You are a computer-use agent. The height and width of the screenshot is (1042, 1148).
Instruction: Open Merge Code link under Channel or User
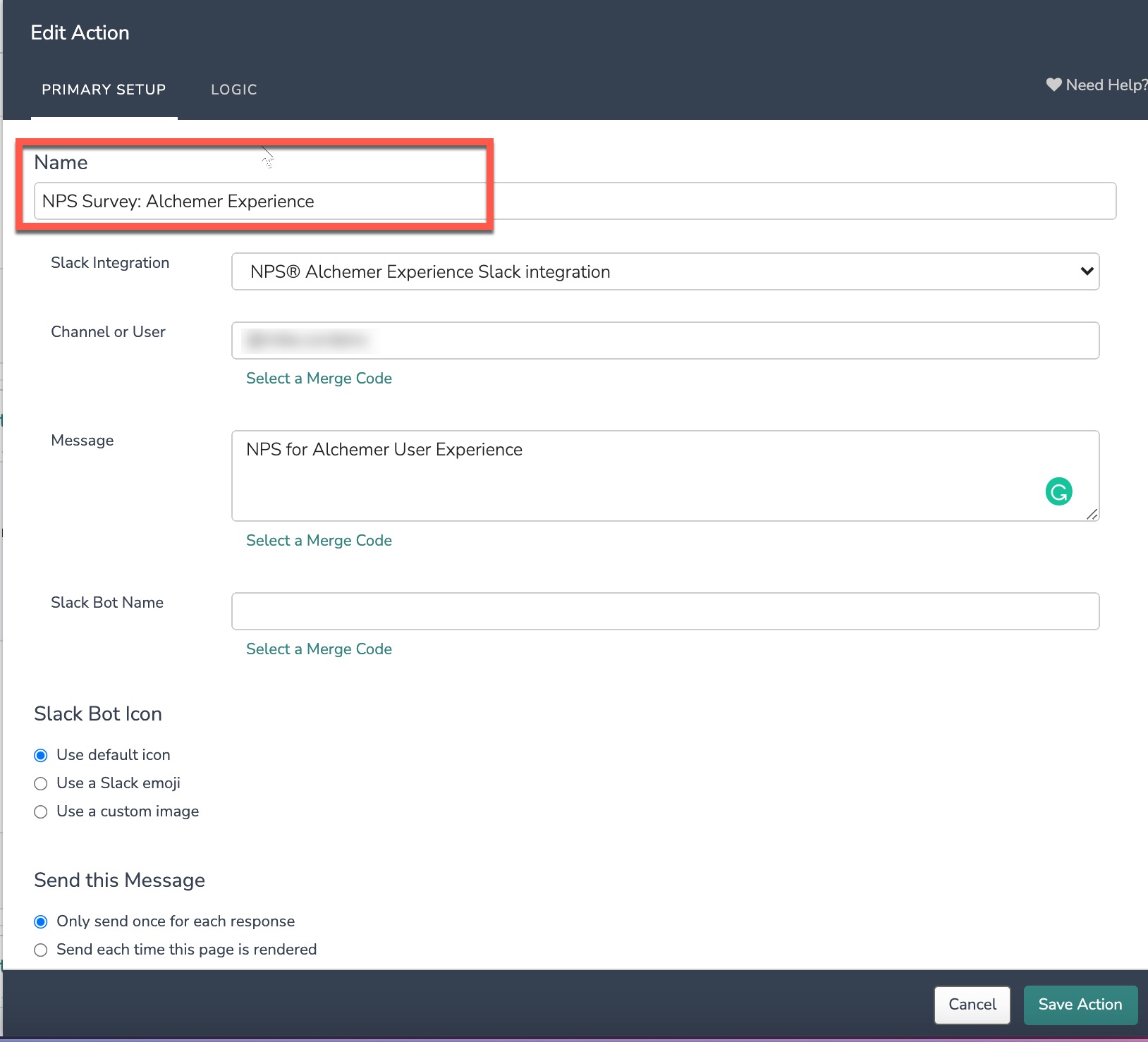coord(319,379)
